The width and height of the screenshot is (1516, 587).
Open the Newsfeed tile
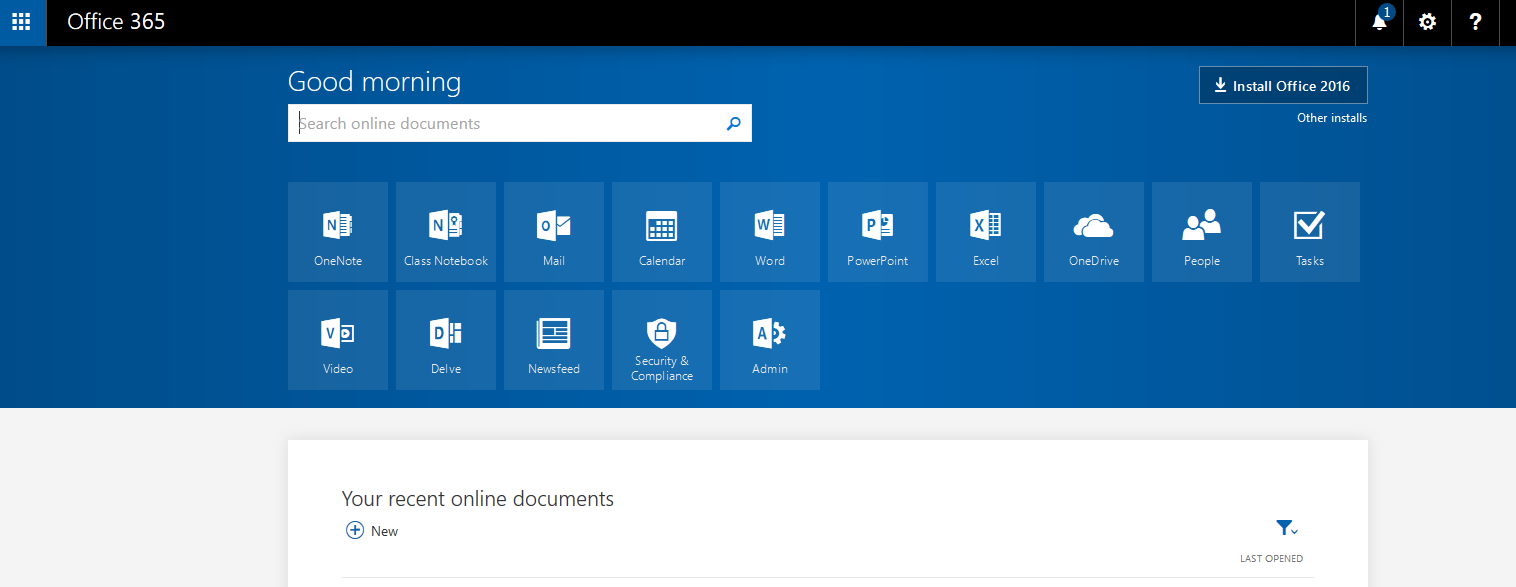click(x=554, y=340)
